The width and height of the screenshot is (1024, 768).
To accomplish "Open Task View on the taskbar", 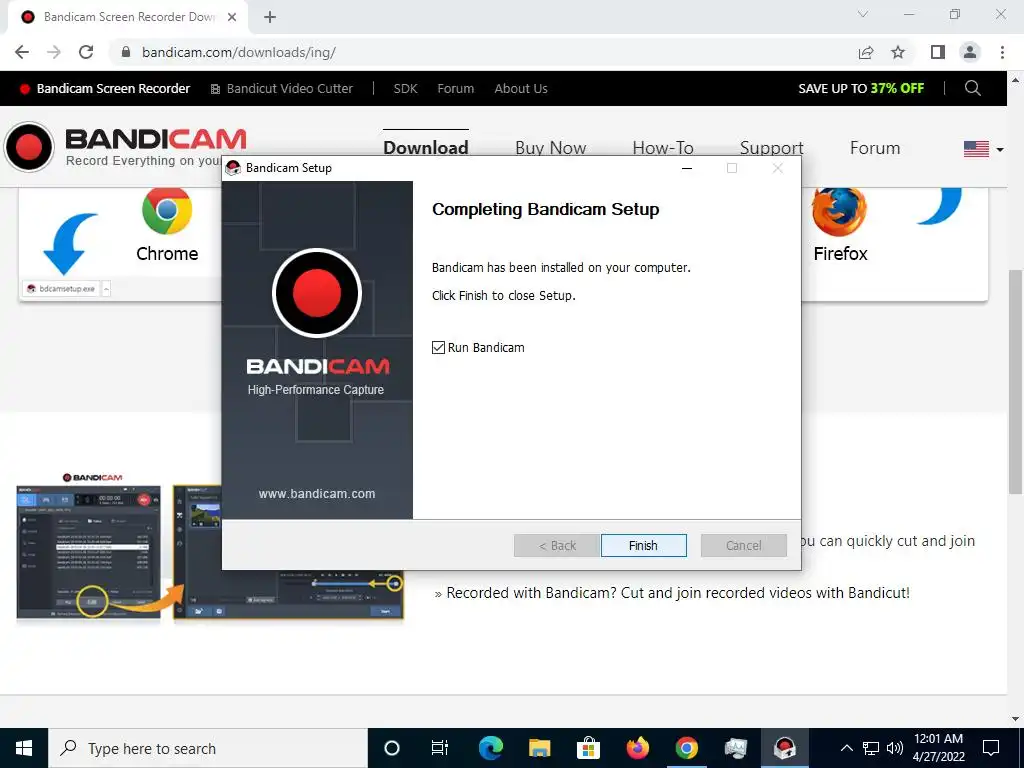I will (440, 748).
